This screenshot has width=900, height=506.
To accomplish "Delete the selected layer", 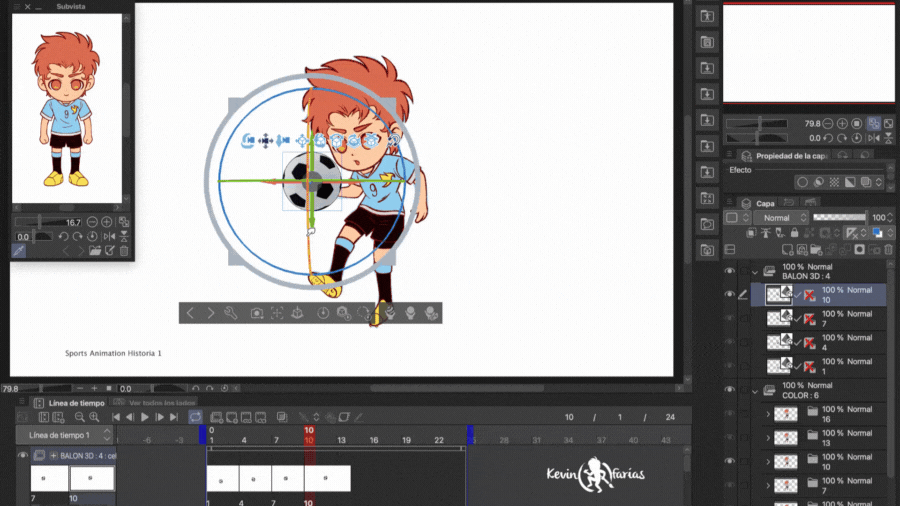I will 889,250.
